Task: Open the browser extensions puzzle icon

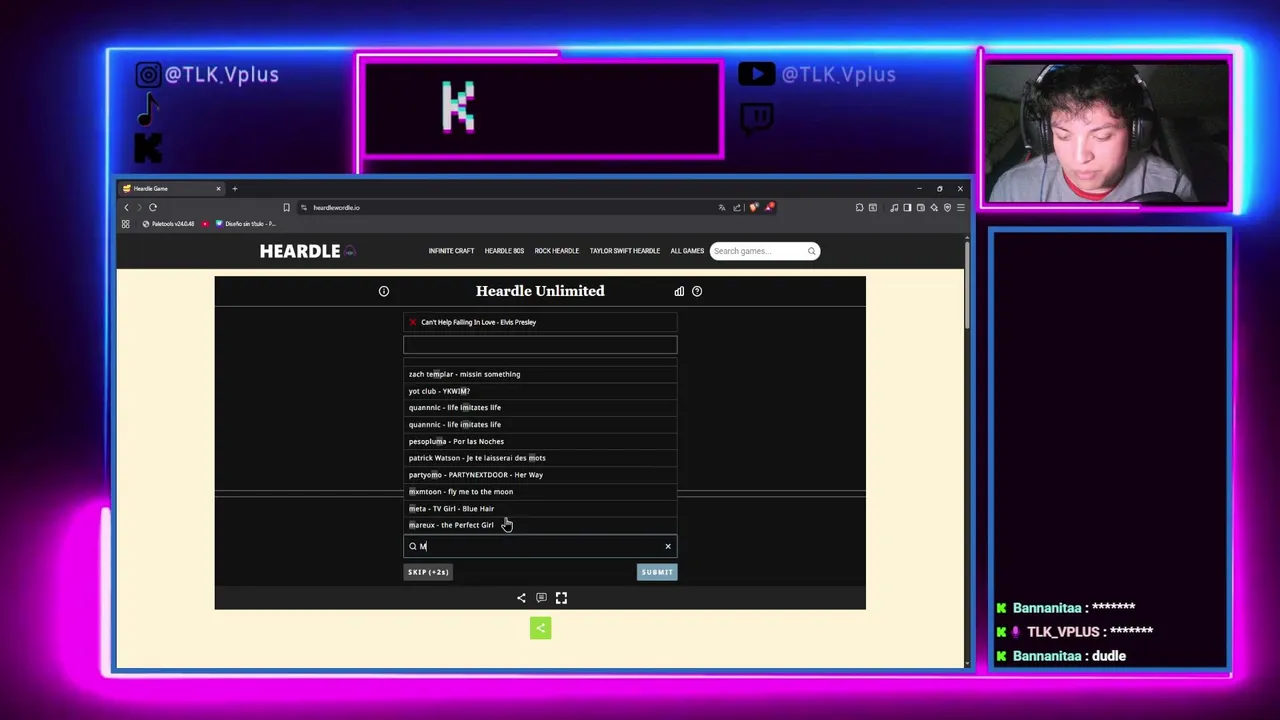Action: [x=859, y=207]
